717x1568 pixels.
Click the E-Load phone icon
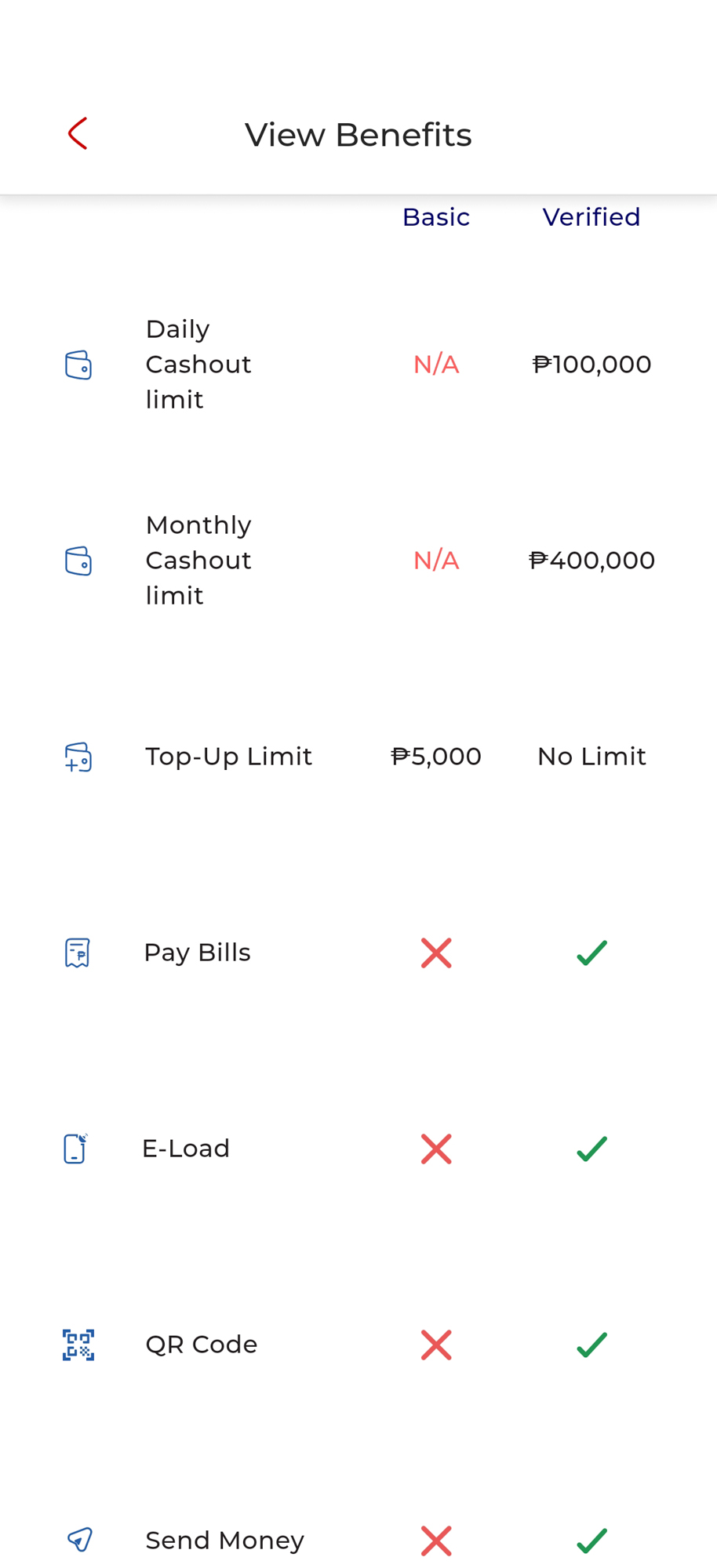75,1149
